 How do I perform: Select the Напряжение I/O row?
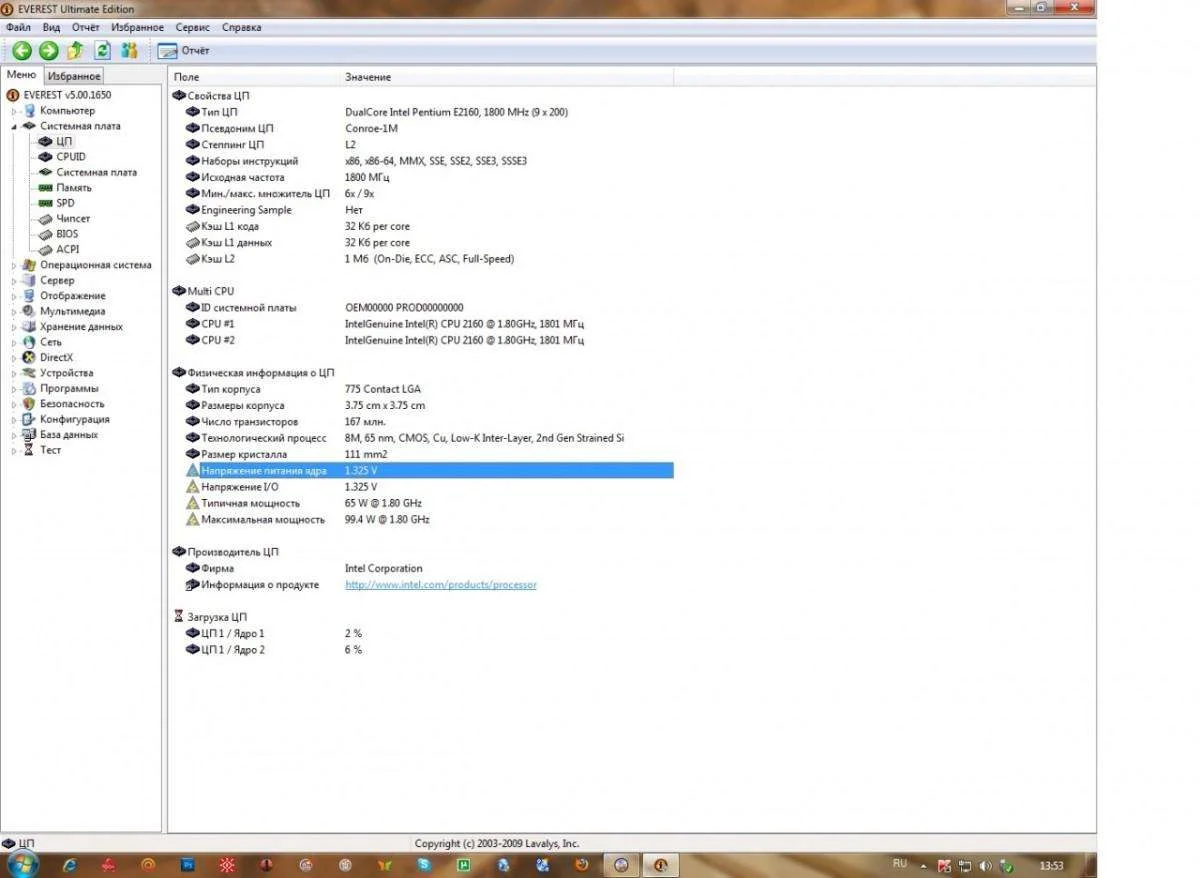tap(428, 487)
